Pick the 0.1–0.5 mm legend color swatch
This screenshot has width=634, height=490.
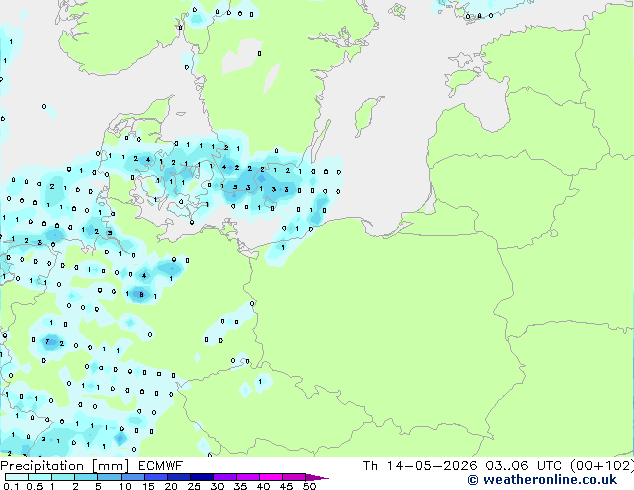(x=17, y=477)
